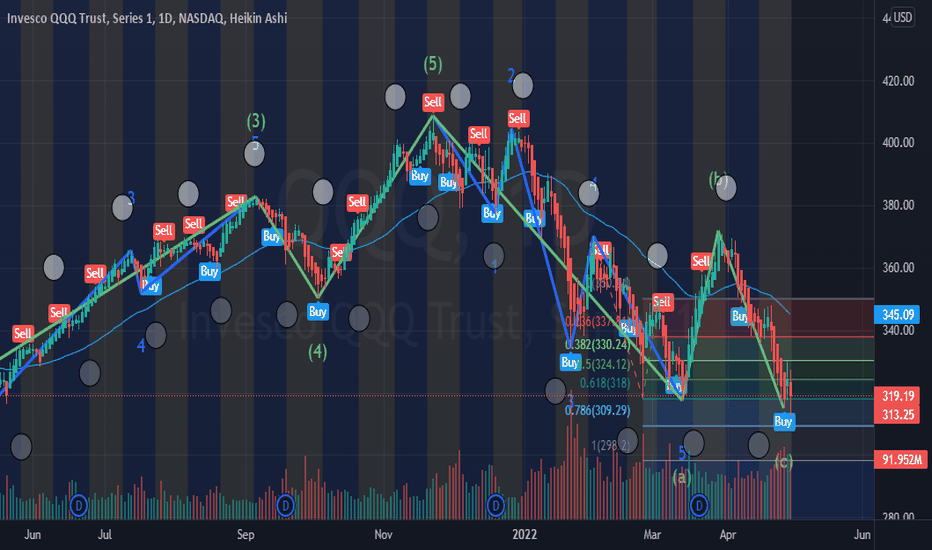This screenshot has width=932, height=550.
Task: Click the 420.00 price axis label
Action: click(x=898, y=81)
